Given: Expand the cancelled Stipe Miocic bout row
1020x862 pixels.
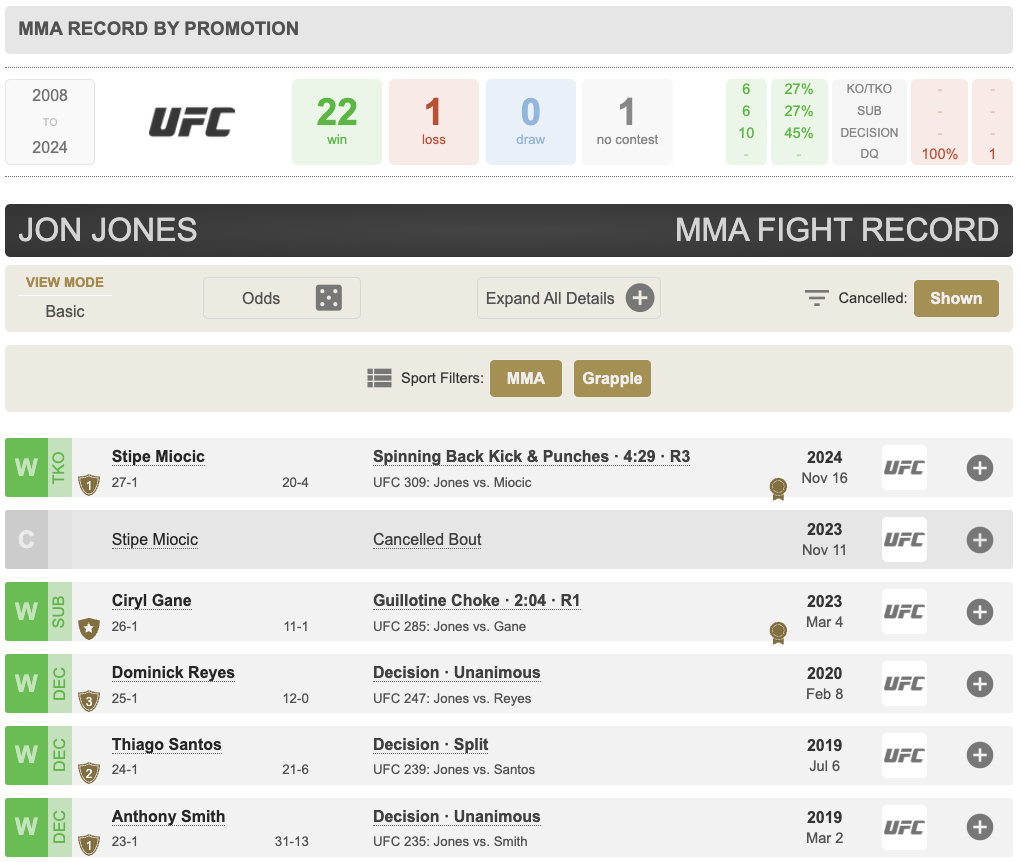Looking at the screenshot, I should pyautogui.click(x=979, y=540).
